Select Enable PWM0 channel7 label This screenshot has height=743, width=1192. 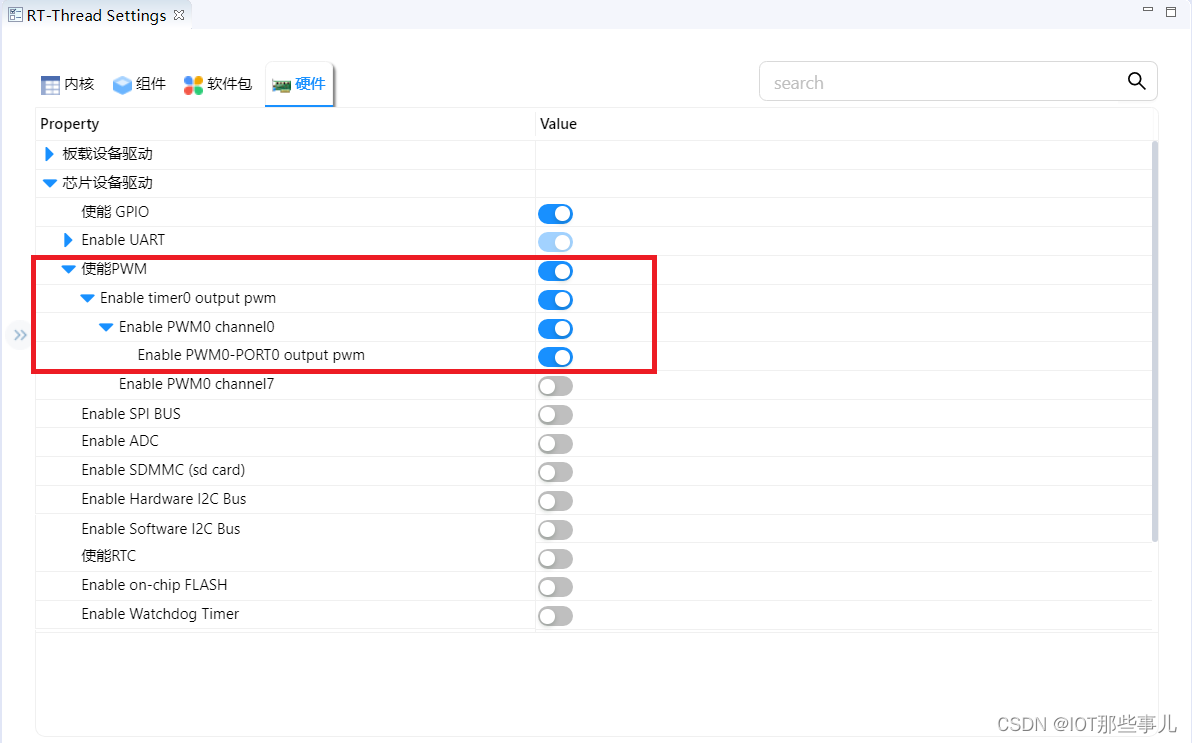click(x=196, y=384)
